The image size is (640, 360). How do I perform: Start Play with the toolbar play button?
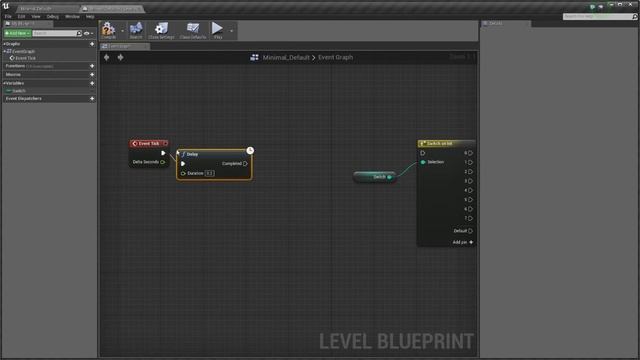click(218, 31)
